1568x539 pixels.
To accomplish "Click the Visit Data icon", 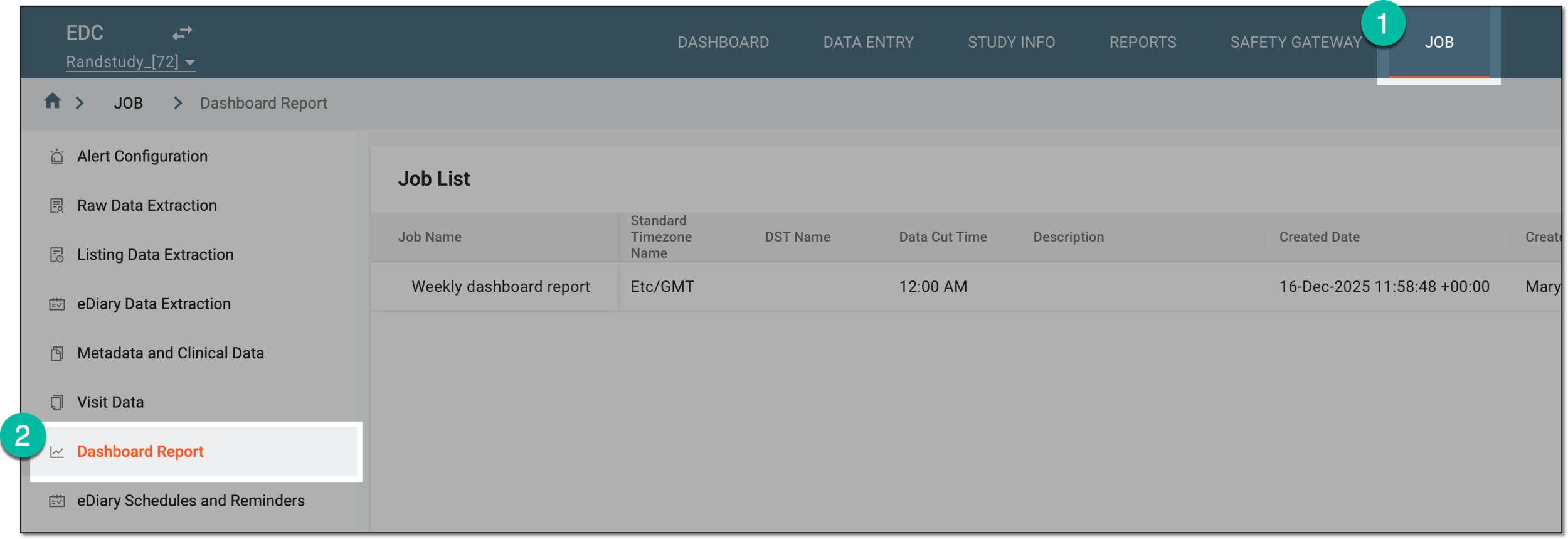I will pos(57,402).
